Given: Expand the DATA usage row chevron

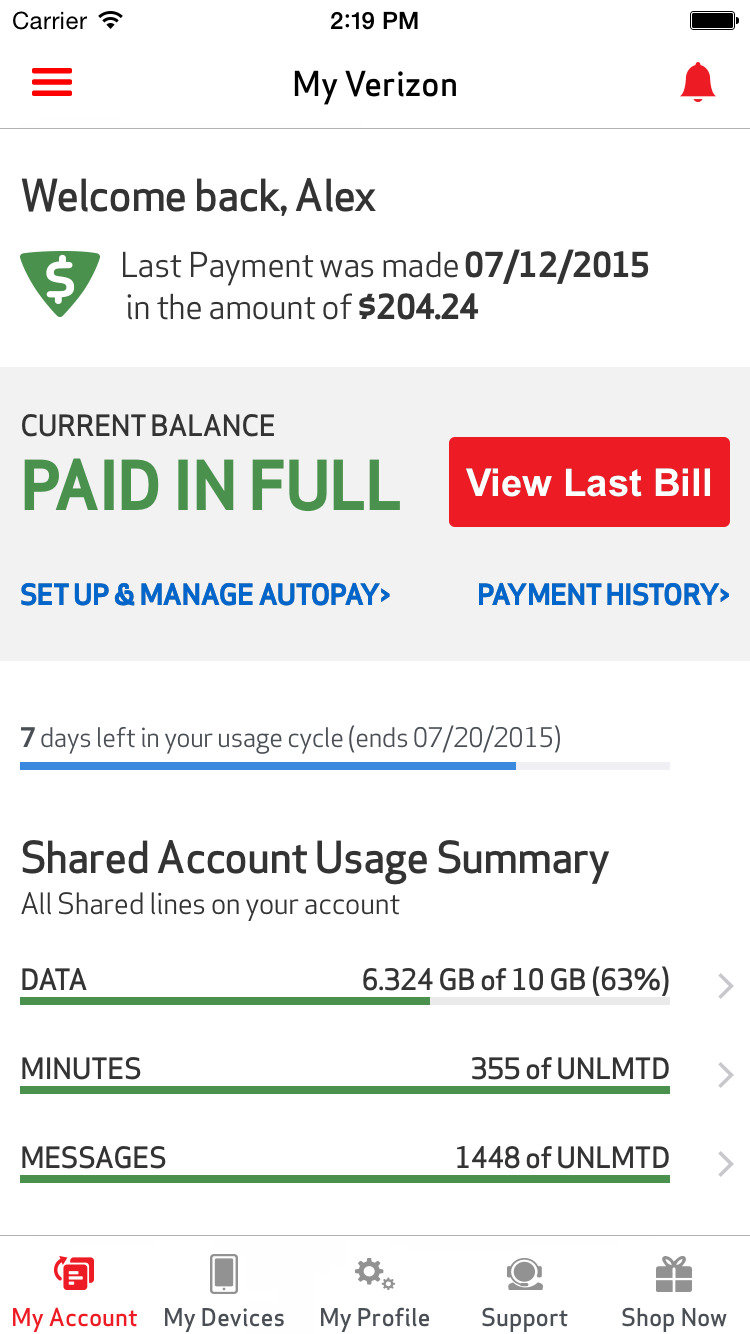Looking at the screenshot, I should click(x=726, y=987).
